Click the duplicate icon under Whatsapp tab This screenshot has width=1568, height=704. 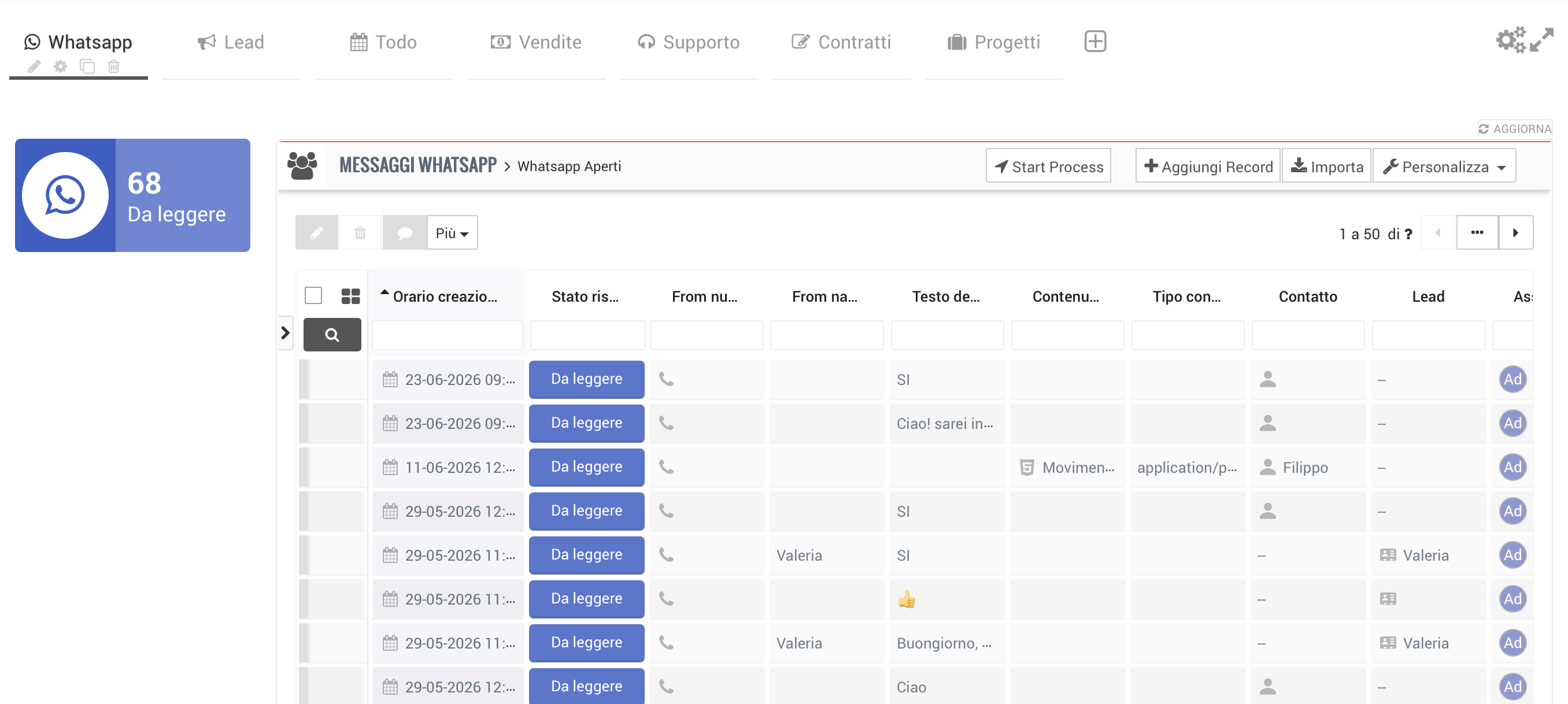tap(87, 66)
